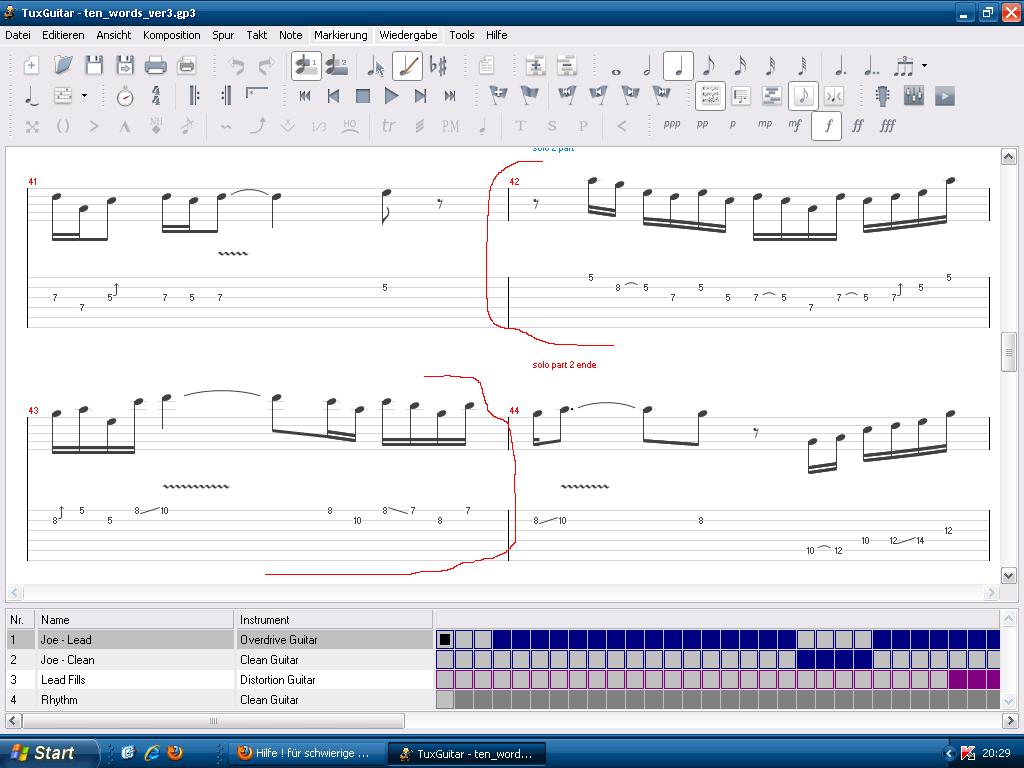Change the 4/4 time signature
This screenshot has height=768, width=1024.
tap(156, 96)
